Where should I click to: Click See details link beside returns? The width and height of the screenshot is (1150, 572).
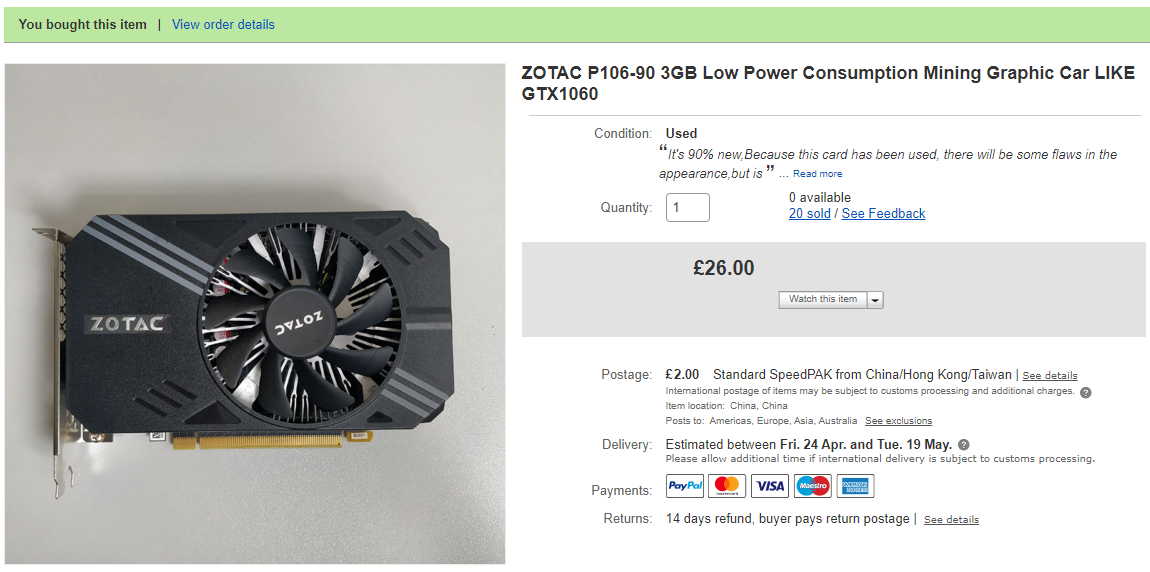(x=951, y=519)
